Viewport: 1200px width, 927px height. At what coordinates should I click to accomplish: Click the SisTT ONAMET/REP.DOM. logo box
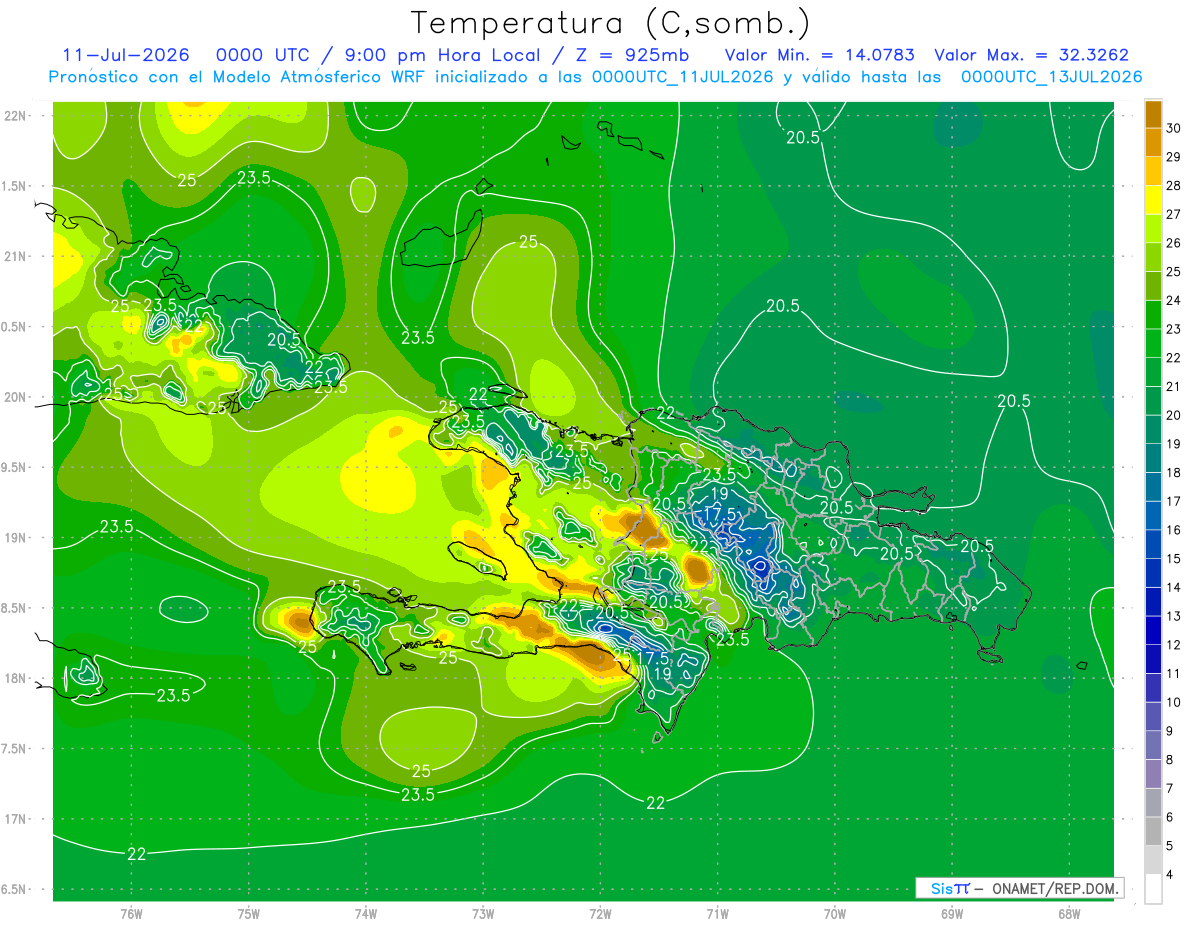pyautogui.click(x=1019, y=888)
